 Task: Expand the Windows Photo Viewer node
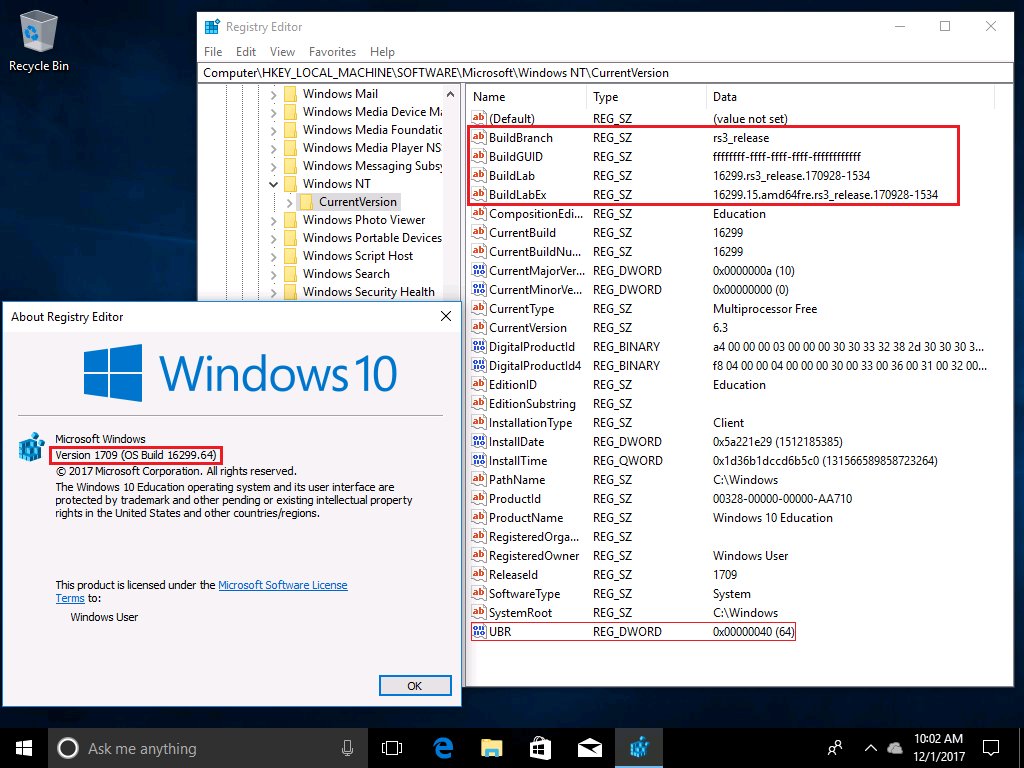click(x=273, y=221)
